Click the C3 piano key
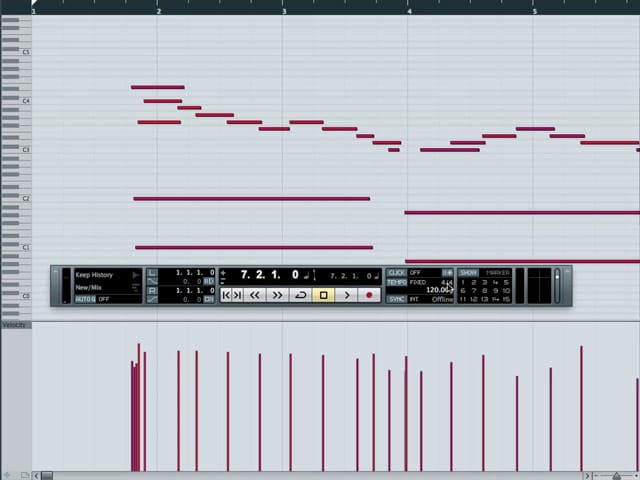 [16, 150]
